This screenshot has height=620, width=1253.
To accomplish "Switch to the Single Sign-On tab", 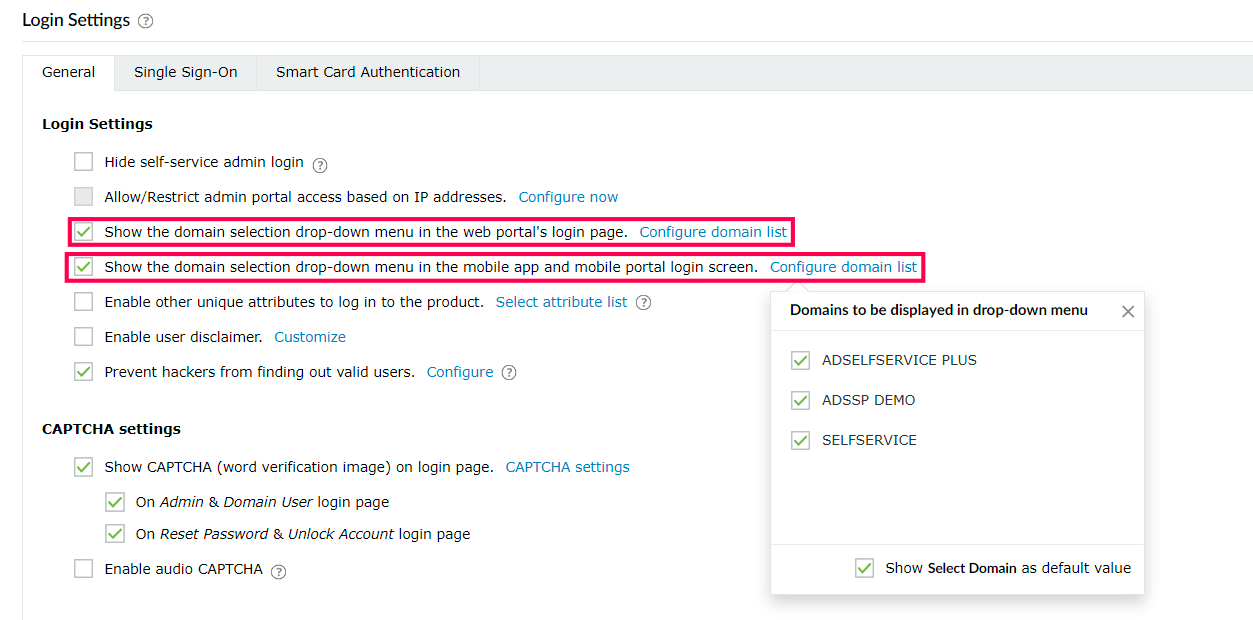I will point(186,72).
